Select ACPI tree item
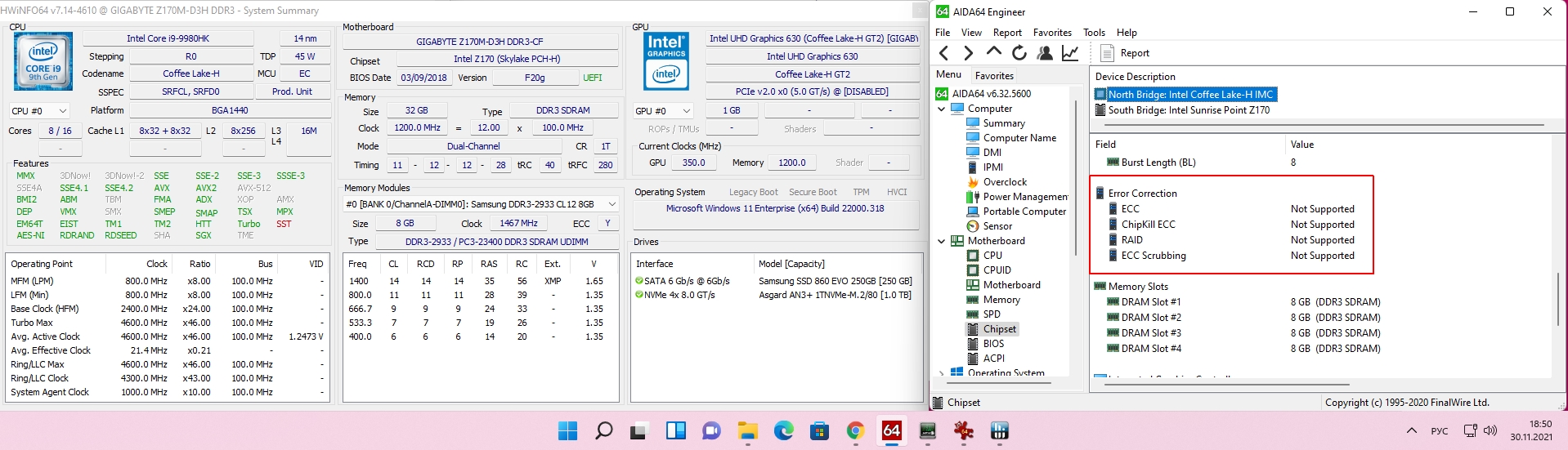The width and height of the screenshot is (1568, 450). pos(986,359)
